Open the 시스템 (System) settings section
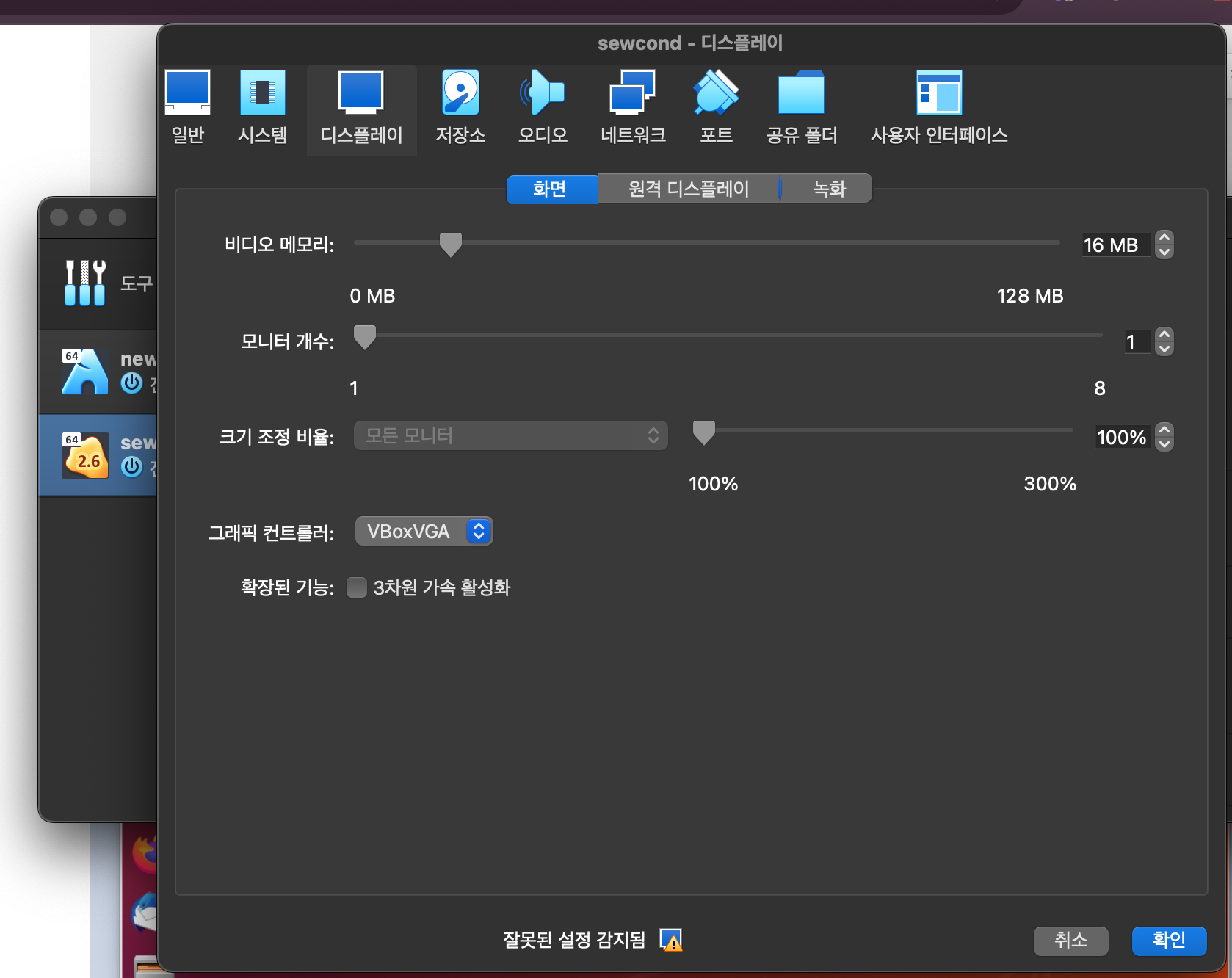Image resolution: width=1232 pixels, height=978 pixels. pyautogui.click(x=263, y=107)
